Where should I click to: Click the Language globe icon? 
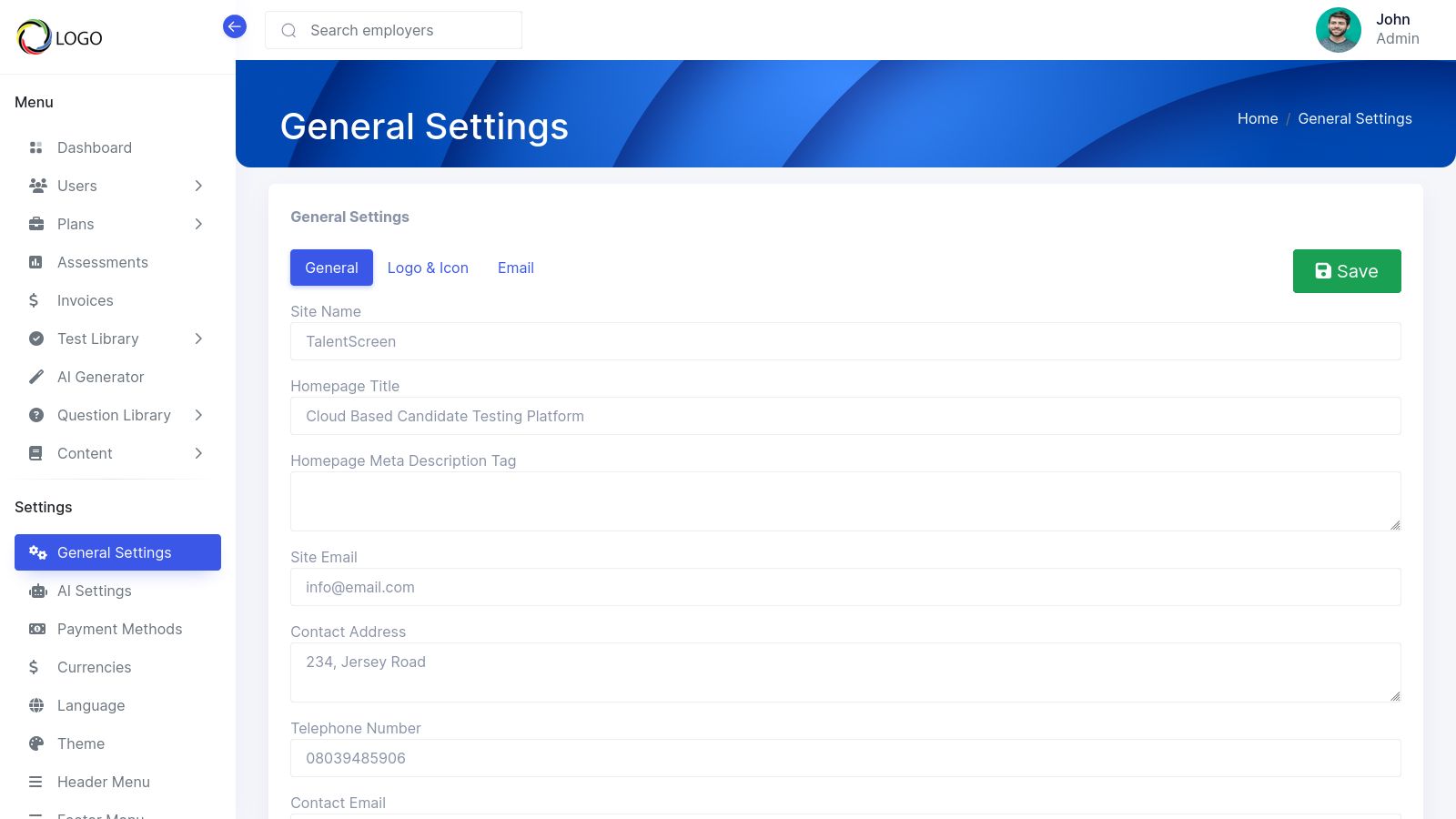[x=36, y=705]
